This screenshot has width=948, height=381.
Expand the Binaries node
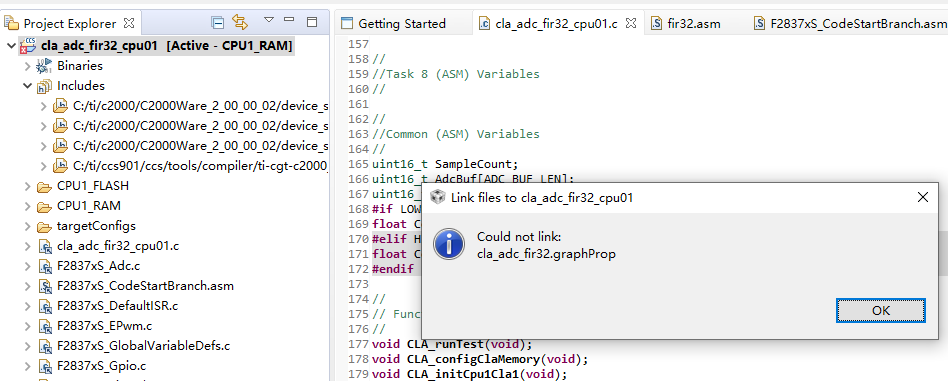27,66
